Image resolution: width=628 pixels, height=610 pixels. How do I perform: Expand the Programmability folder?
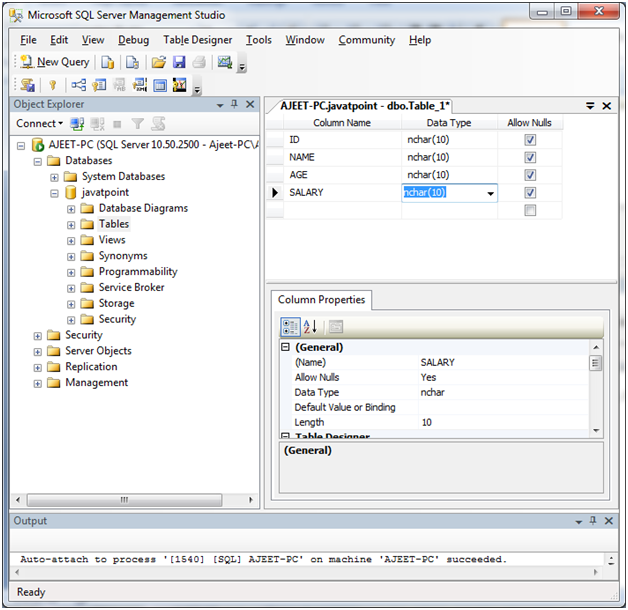click(71, 273)
